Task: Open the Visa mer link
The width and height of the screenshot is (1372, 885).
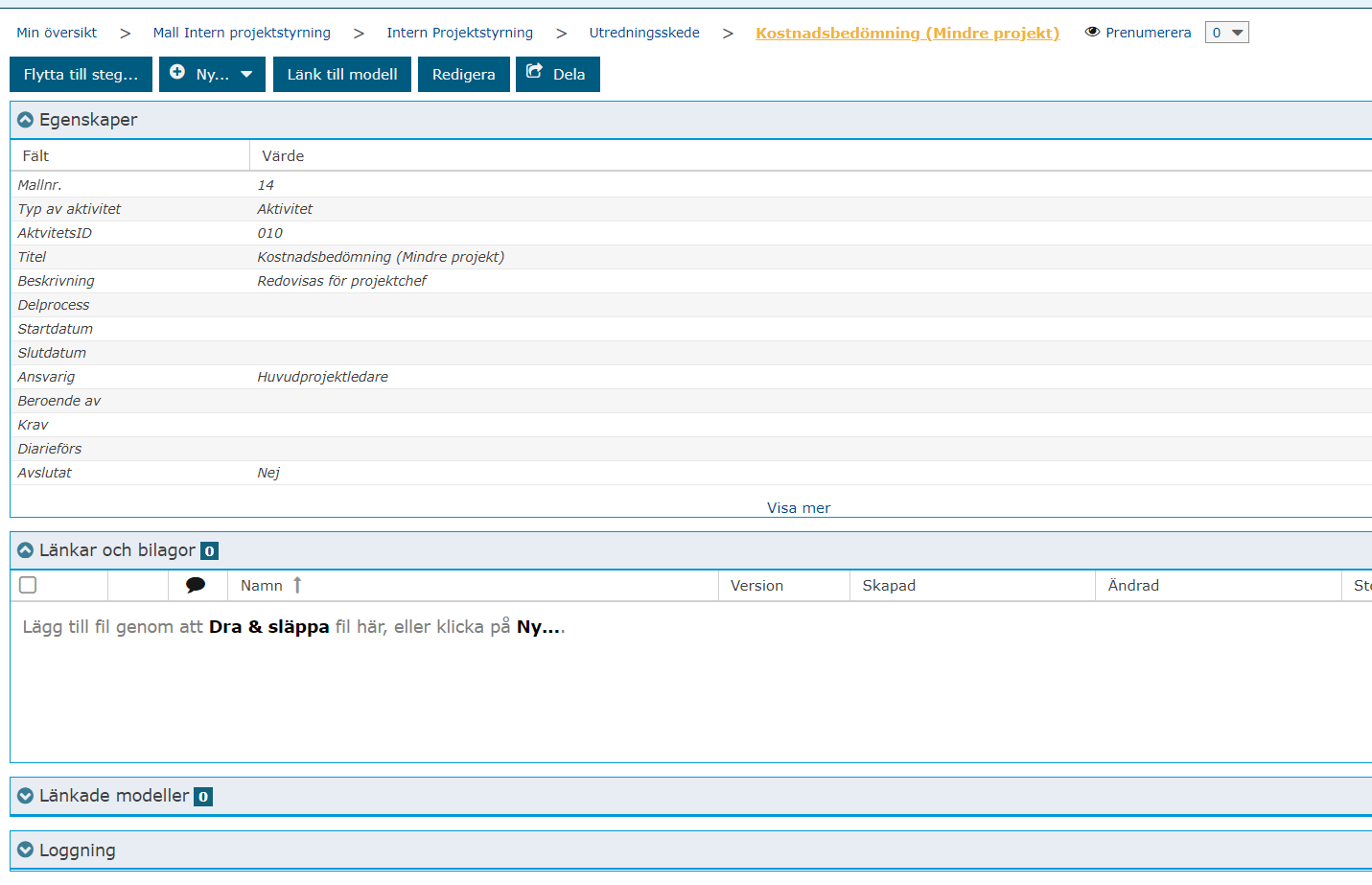Action: click(798, 508)
